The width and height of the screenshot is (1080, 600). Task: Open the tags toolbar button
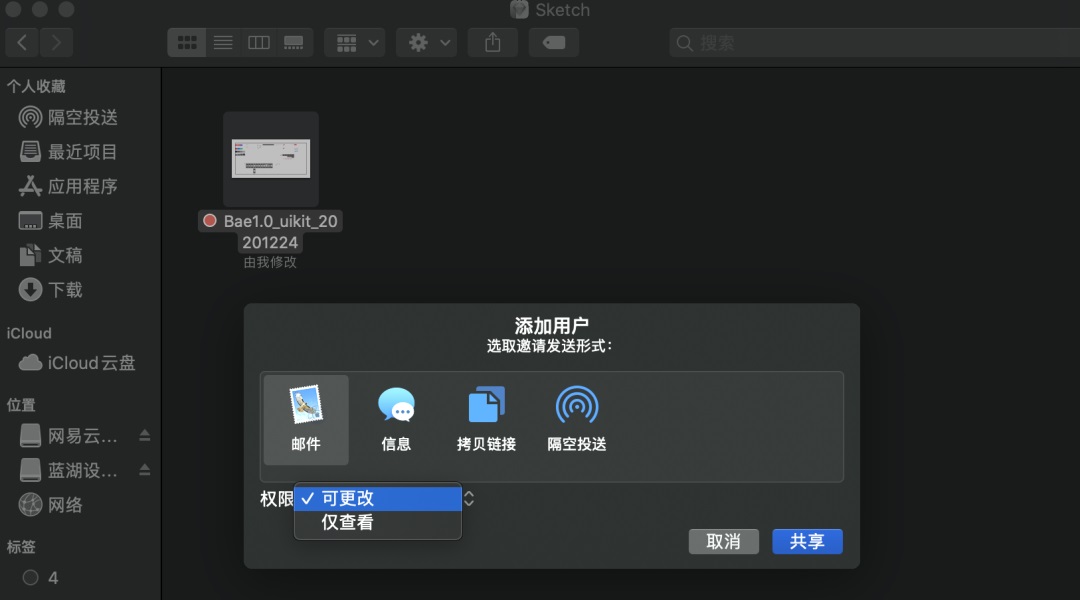[554, 43]
